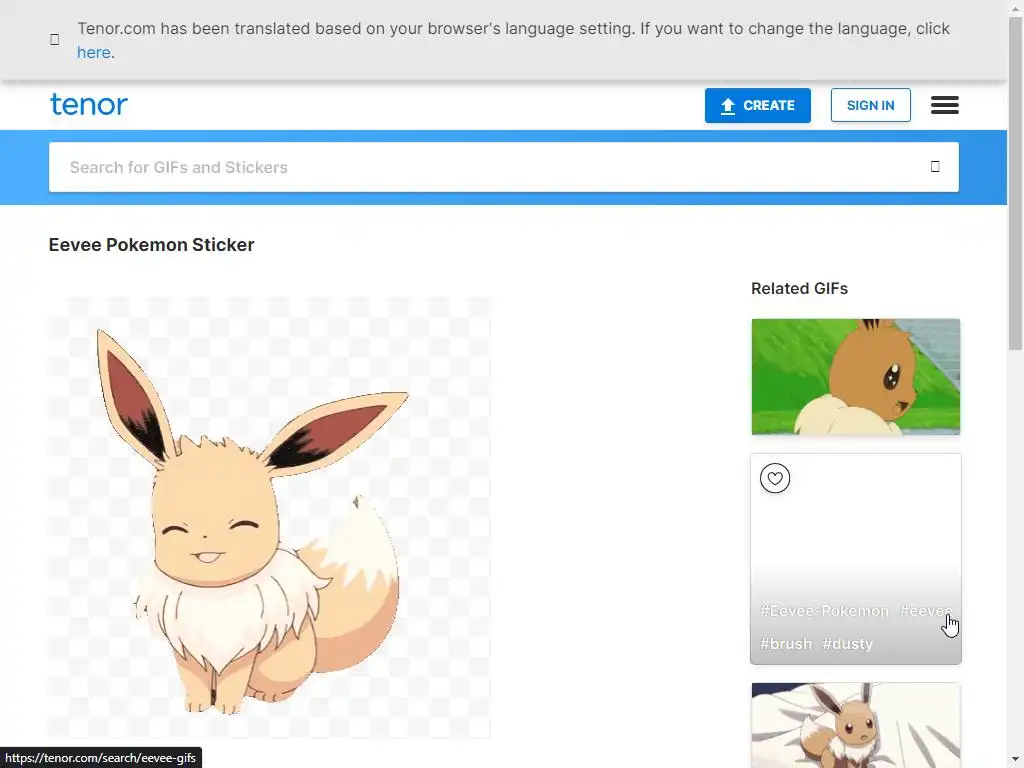Screen dimensions: 1024x768
Task: Click the main Eevee sticker image
Action: tap(269, 517)
